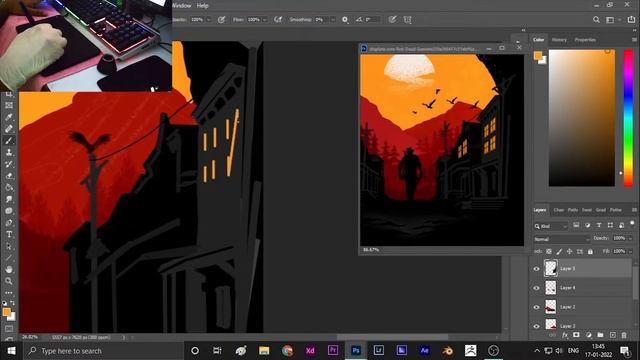Select the Pen tool
This screenshot has height=360, width=640.
click(x=9, y=223)
